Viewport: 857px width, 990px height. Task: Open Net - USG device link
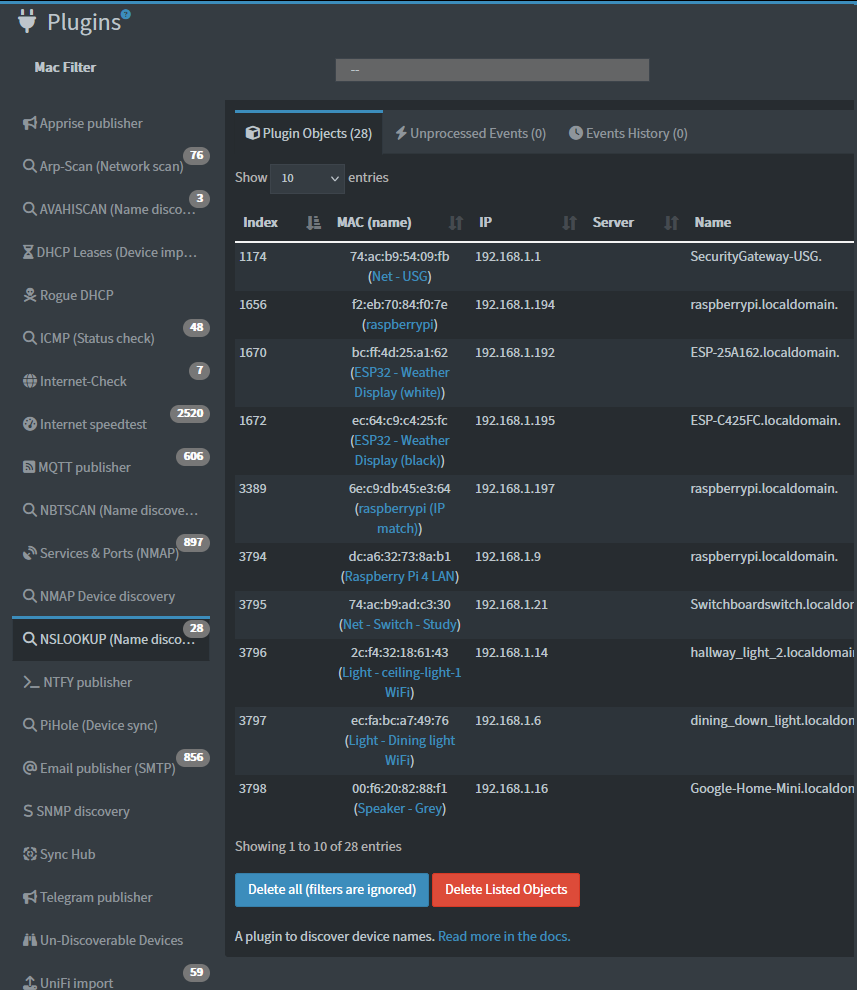coord(400,276)
